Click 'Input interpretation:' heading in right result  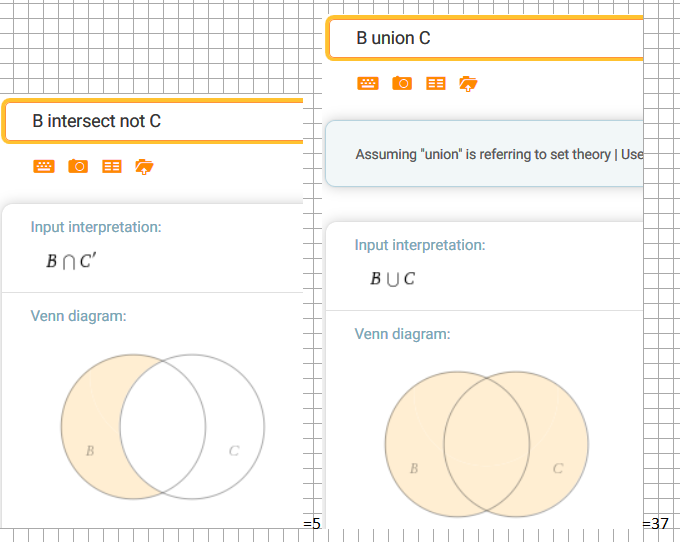419,245
